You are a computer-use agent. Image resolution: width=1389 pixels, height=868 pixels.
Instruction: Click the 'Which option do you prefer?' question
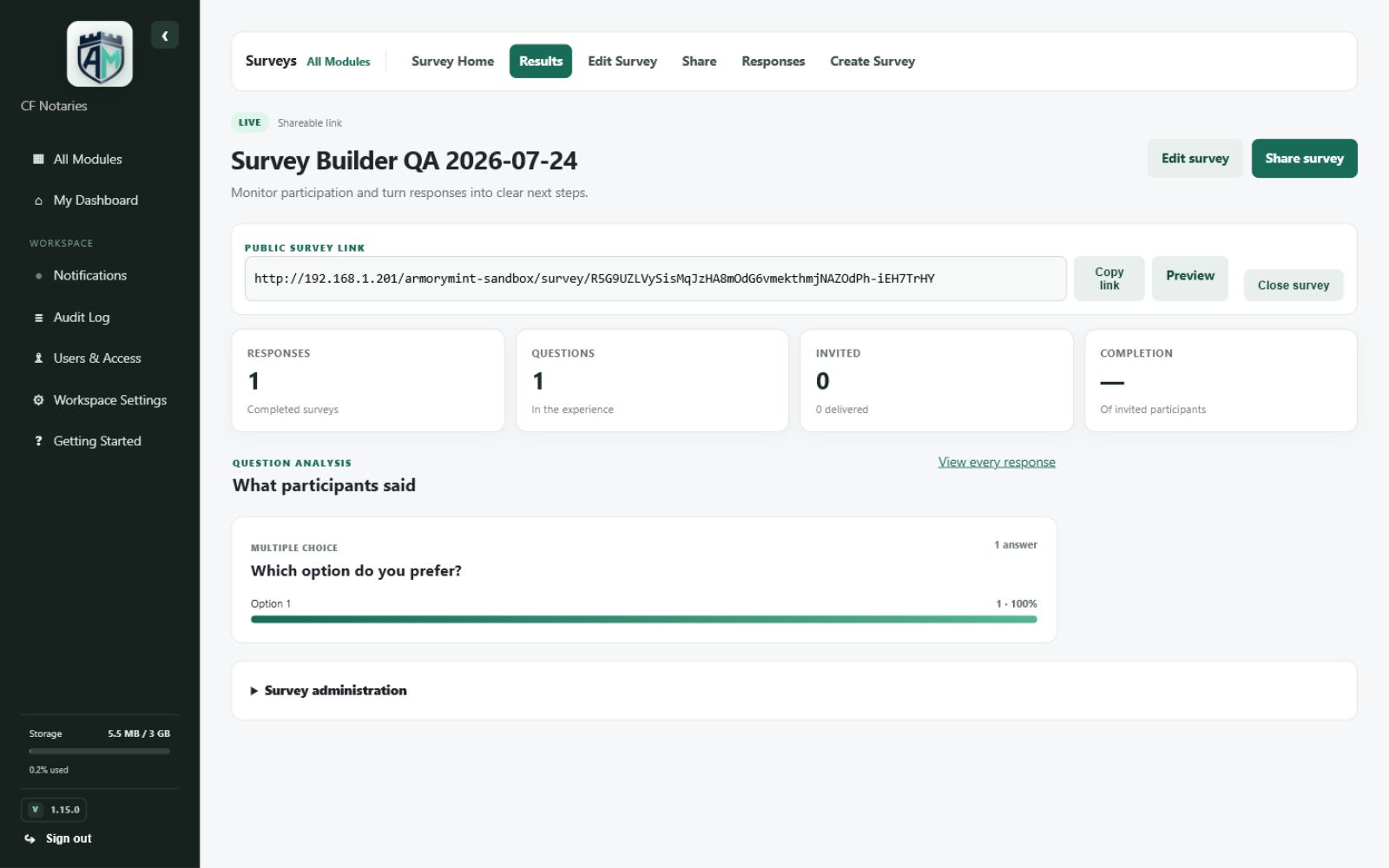coord(356,571)
